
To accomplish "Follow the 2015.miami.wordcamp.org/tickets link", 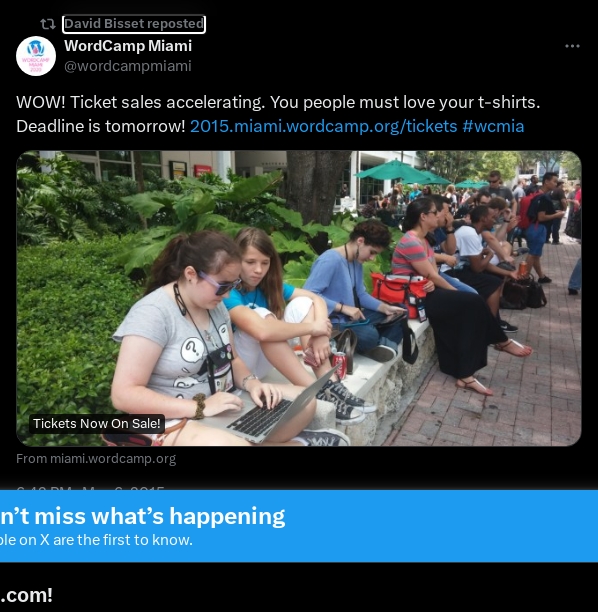I will click(x=323, y=126).
